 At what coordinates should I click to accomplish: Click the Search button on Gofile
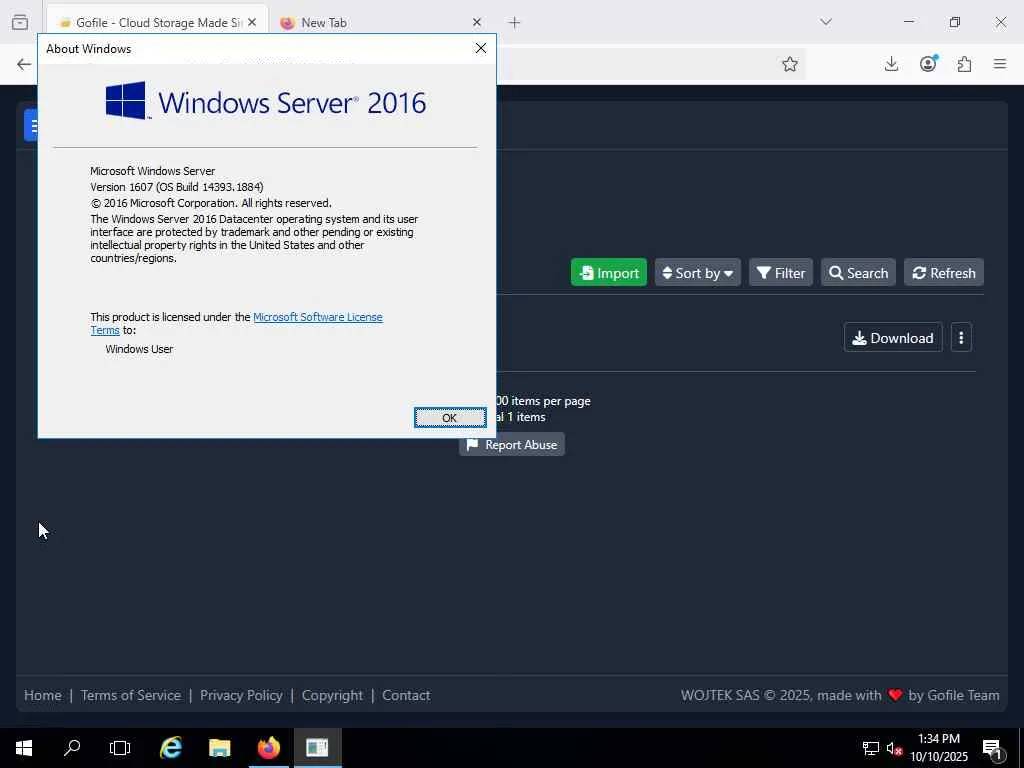[858, 272]
